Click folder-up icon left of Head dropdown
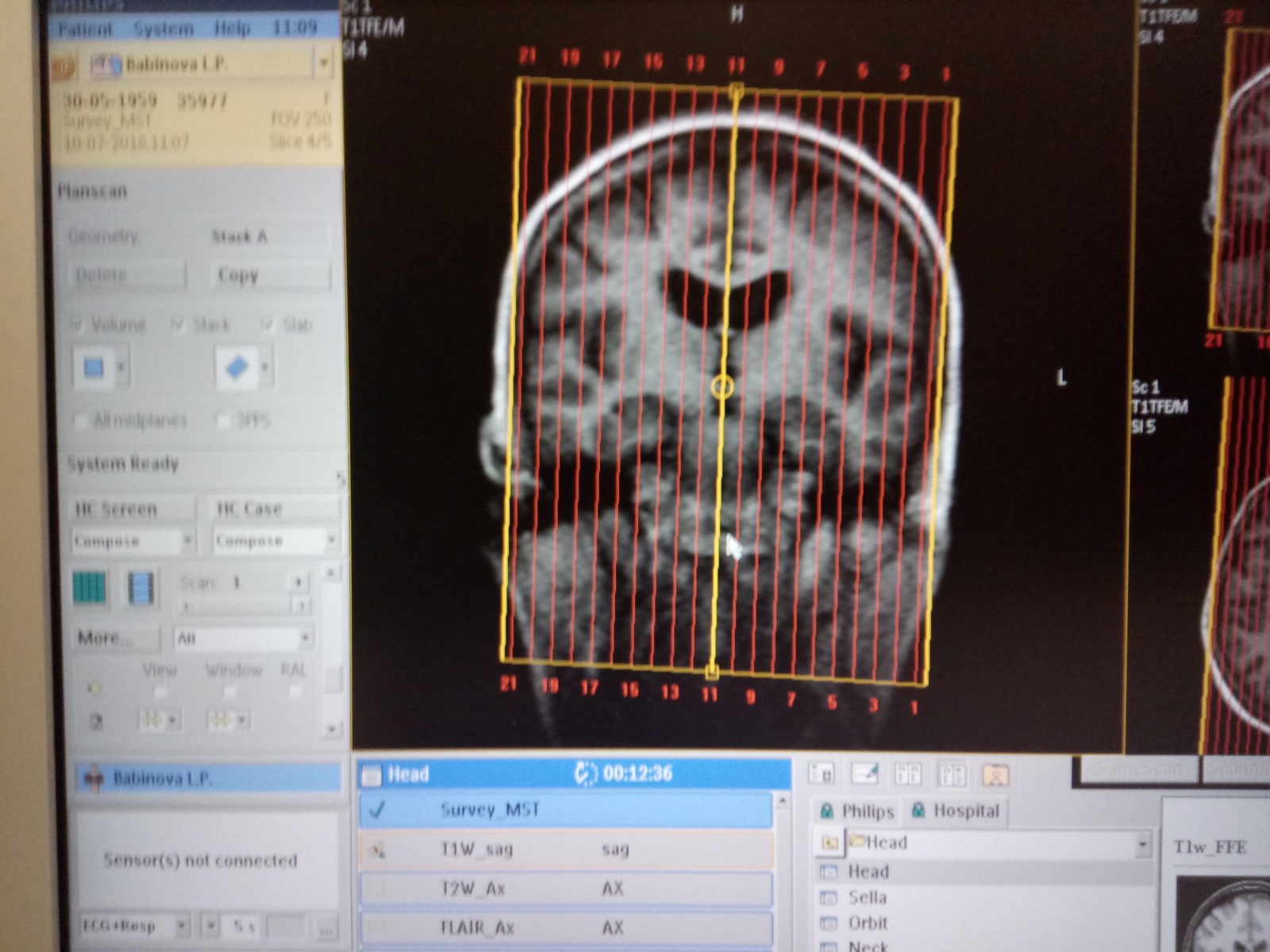Viewport: 1270px width, 952px height. (x=829, y=843)
